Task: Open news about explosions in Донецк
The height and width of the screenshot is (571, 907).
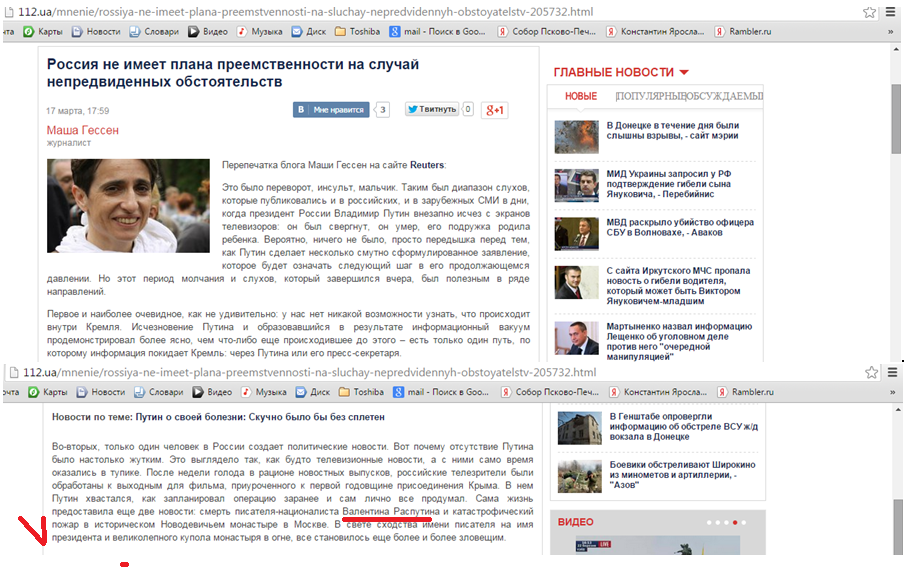Action: 673,130
